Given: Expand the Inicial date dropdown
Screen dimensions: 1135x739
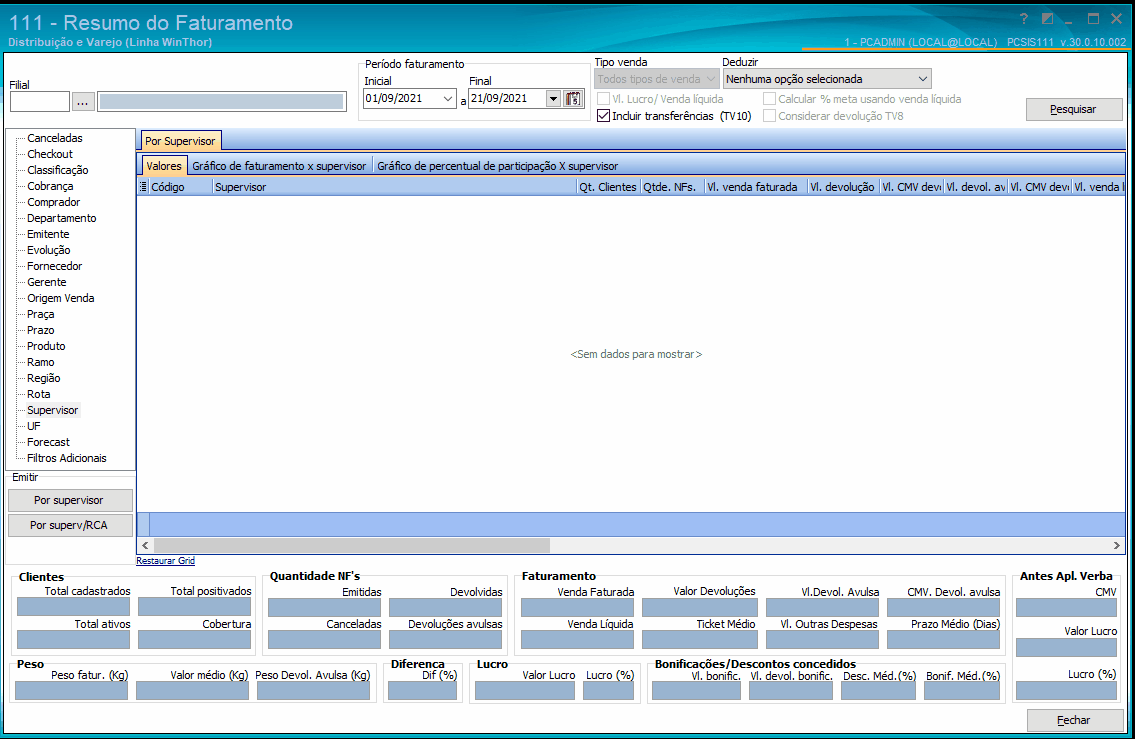Looking at the screenshot, I should 448,98.
